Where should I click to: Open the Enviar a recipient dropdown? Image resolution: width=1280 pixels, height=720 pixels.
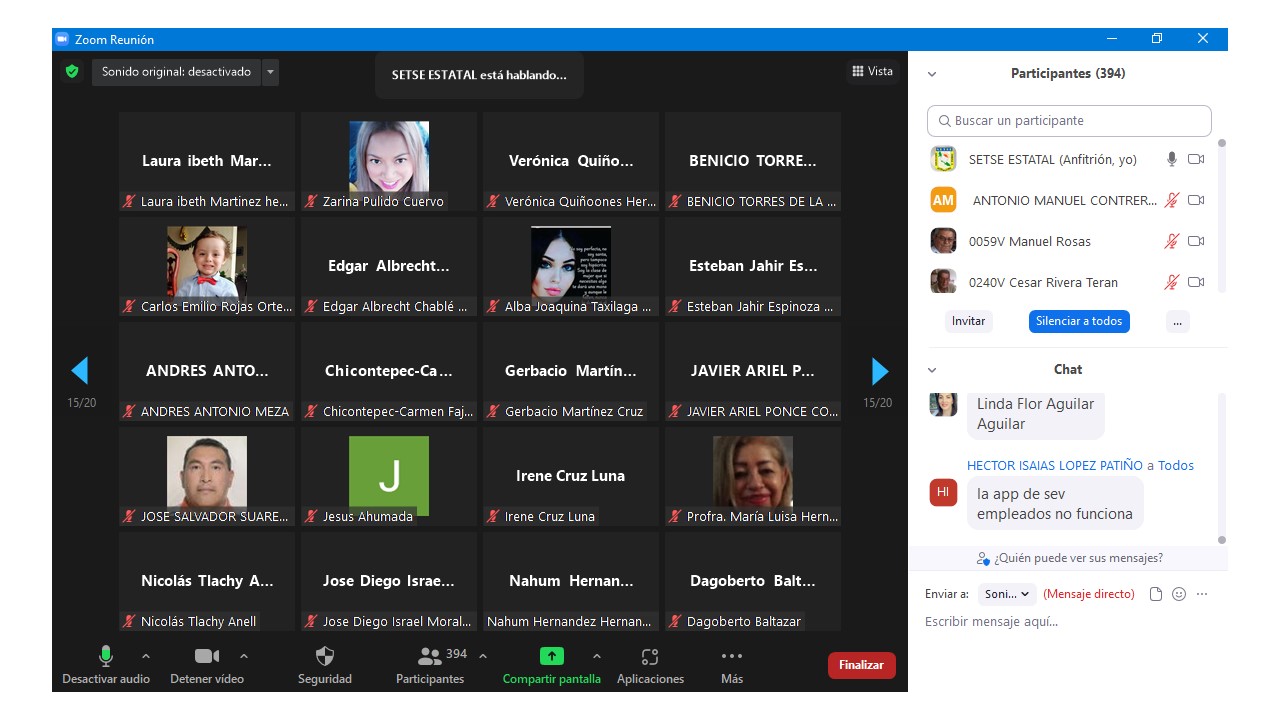1007,594
